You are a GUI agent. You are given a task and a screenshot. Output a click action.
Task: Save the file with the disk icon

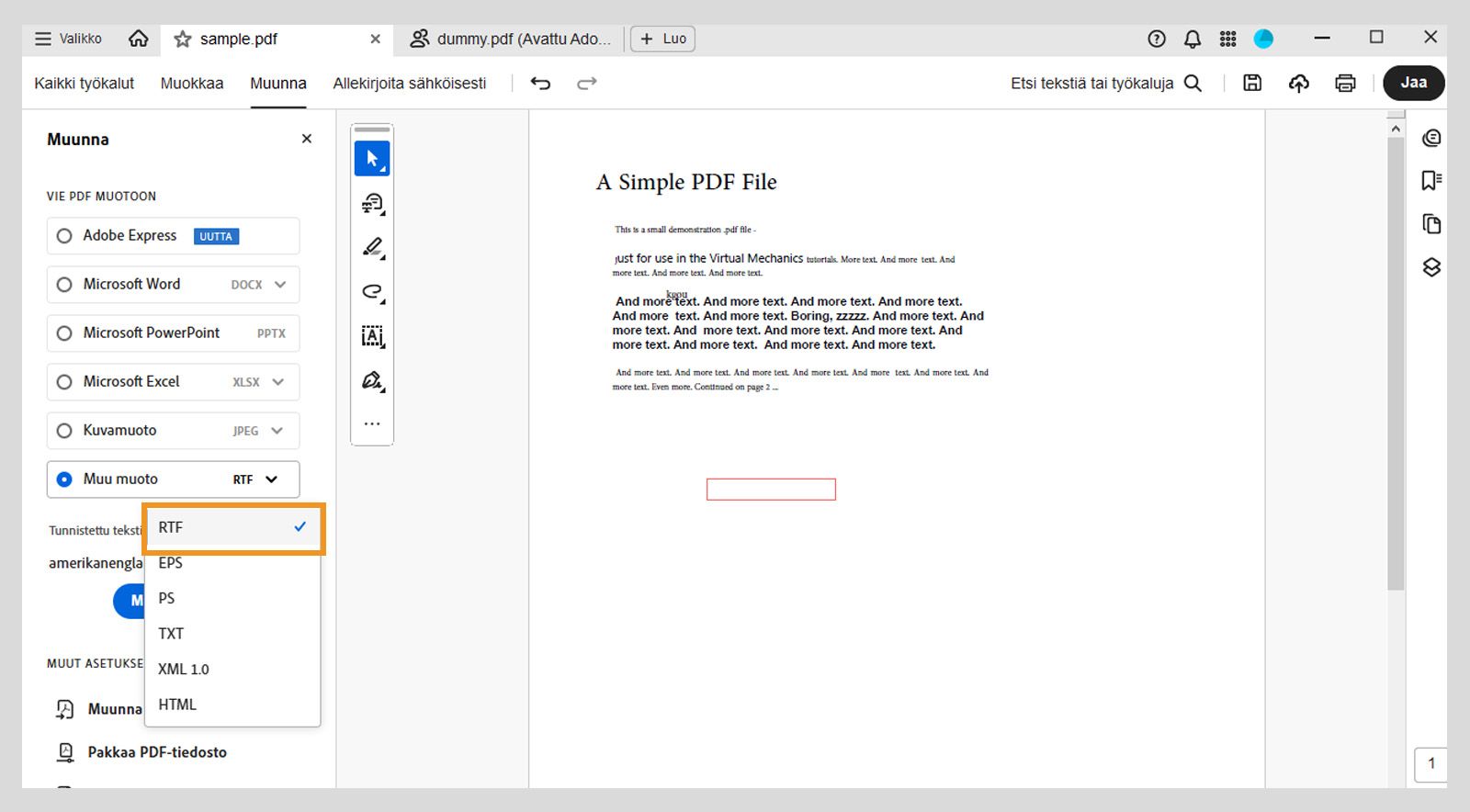[1252, 83]
